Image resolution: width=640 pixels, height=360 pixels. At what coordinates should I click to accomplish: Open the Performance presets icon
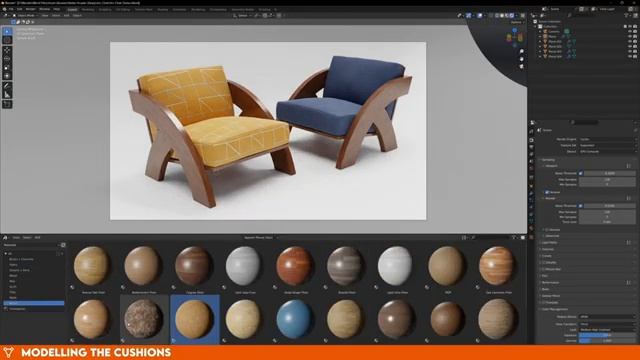[629, 282]
